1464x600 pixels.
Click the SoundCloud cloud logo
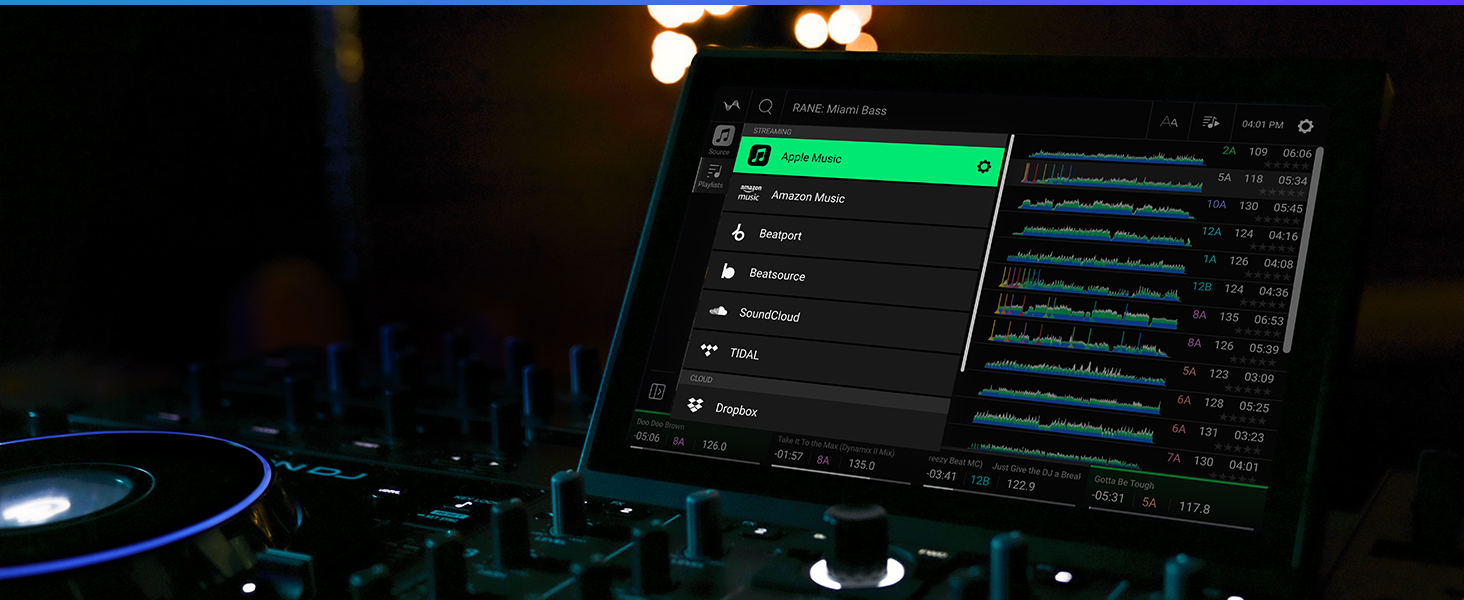(x=717, y=311)
